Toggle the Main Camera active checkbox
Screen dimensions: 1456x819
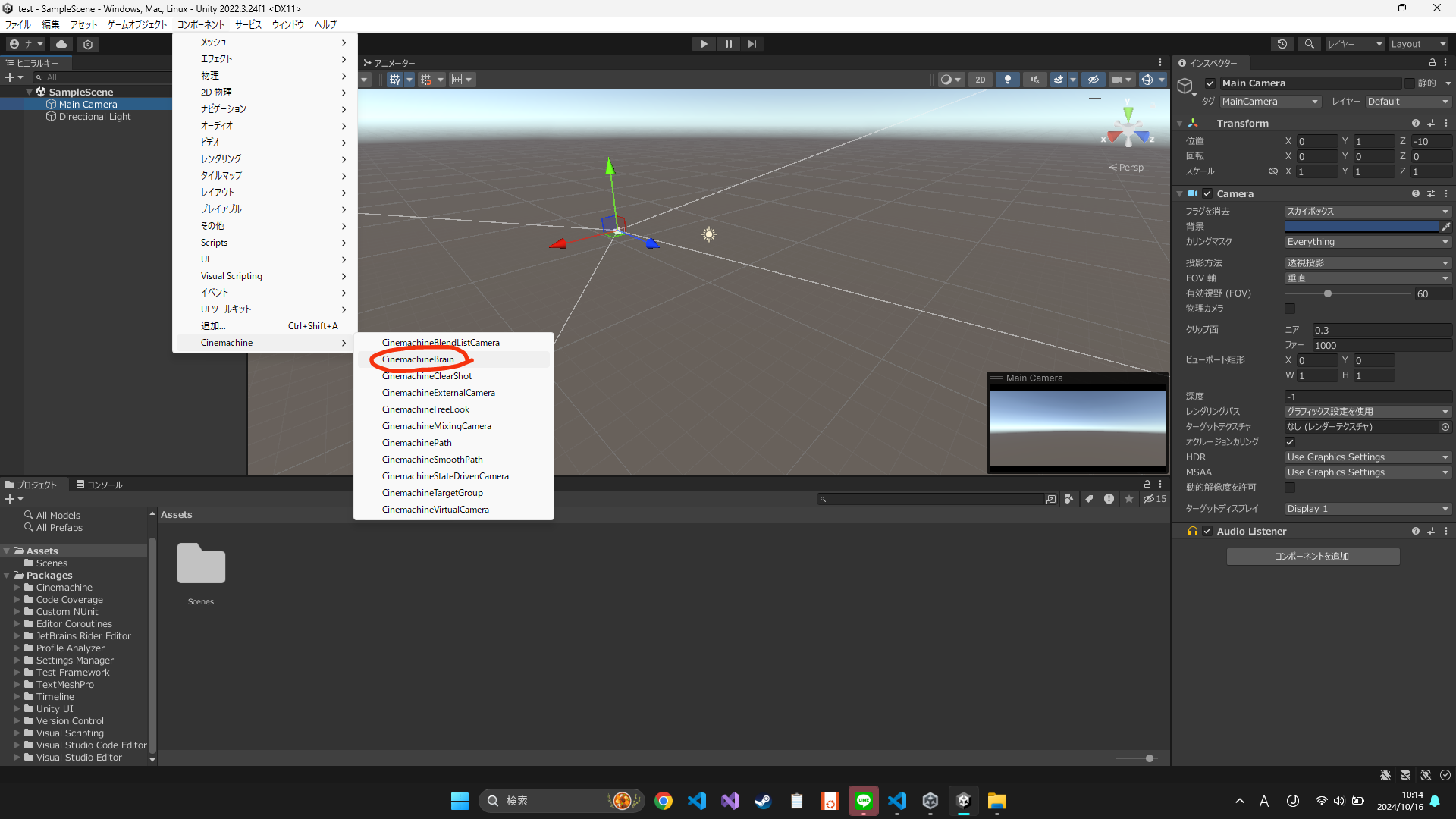click(x=1210, y=83)
